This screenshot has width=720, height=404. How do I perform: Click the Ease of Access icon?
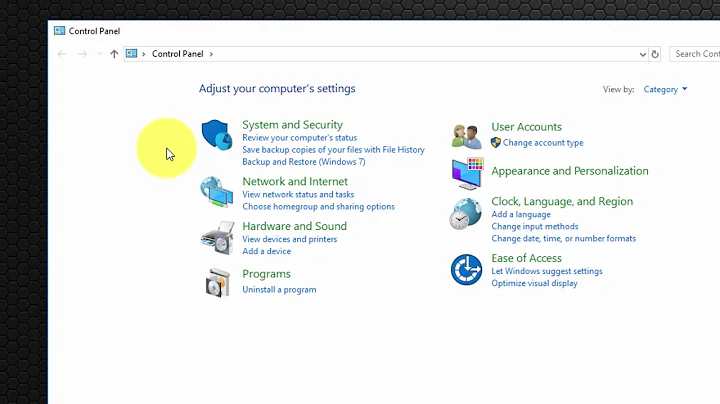[467, 269]
